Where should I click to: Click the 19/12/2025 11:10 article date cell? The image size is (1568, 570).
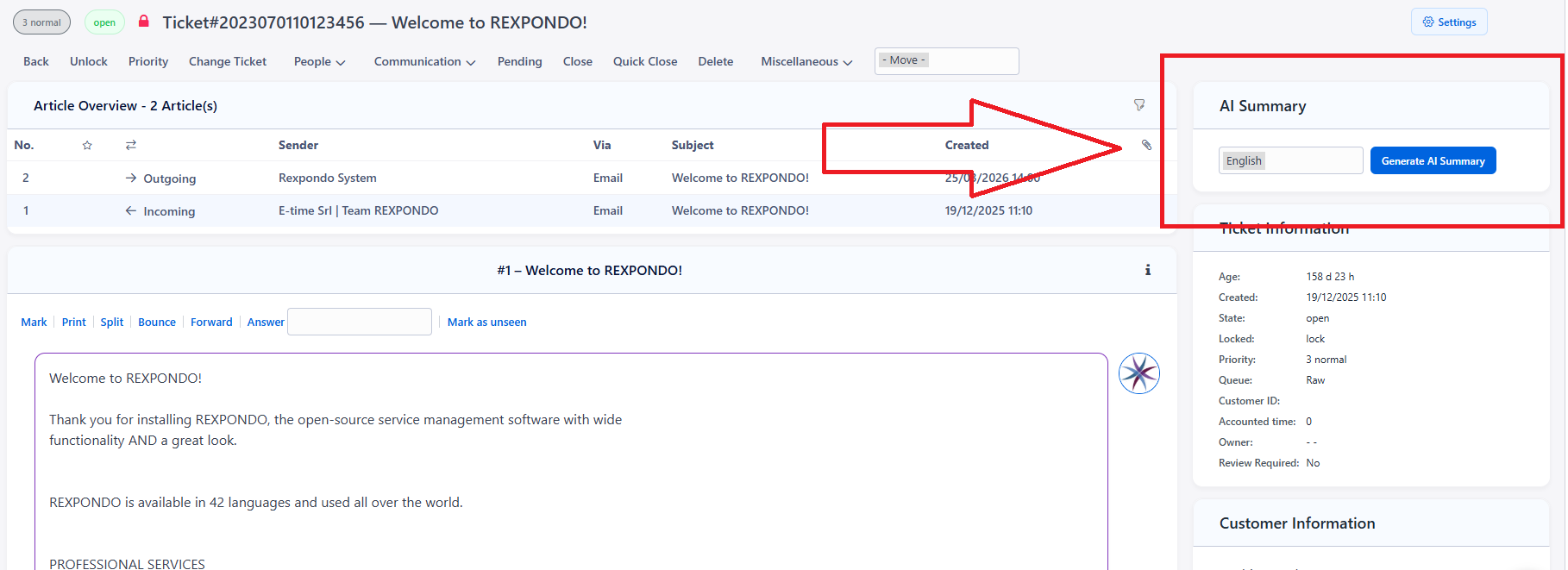coord(988,210)
